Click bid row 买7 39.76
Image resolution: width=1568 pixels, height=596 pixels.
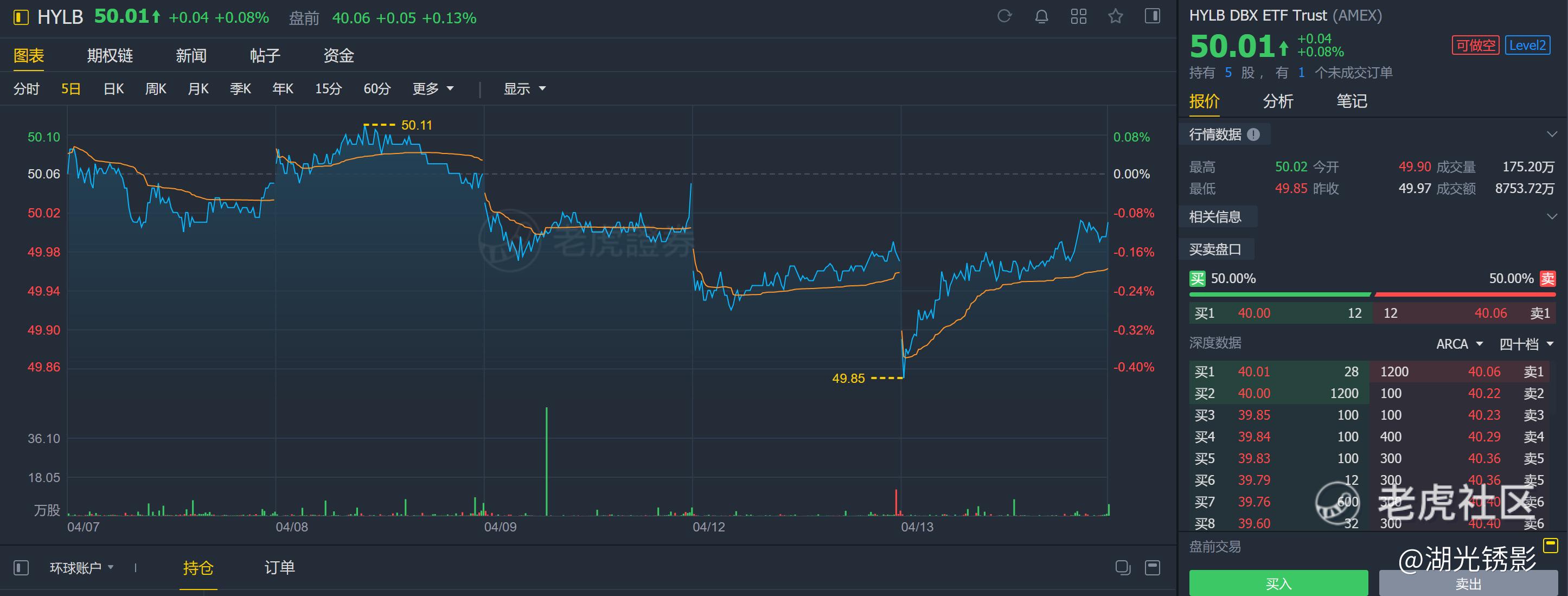pos(1279,502)
